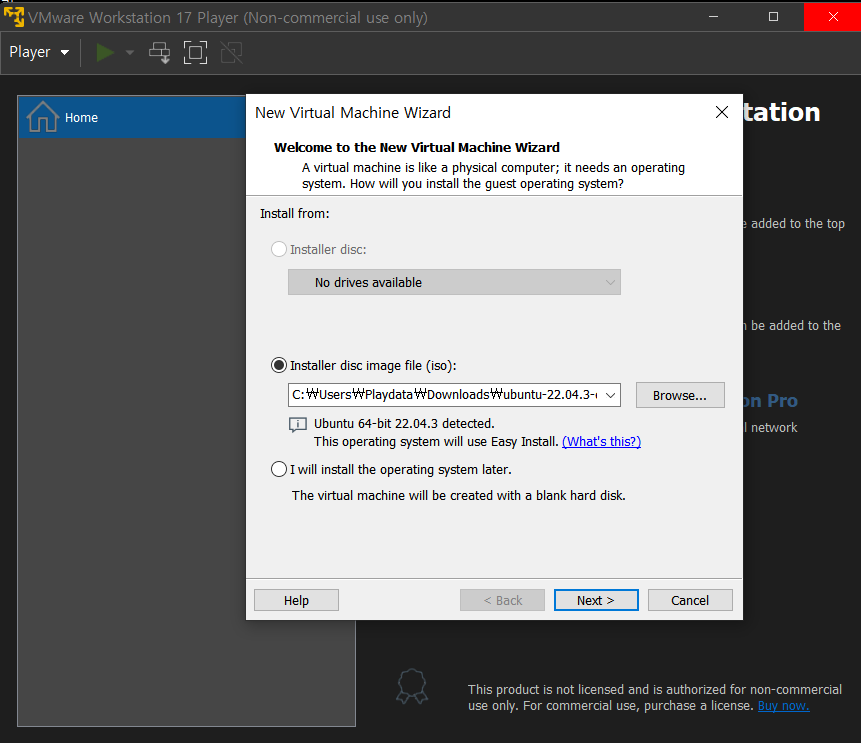Click the green power on play icon

pos(105,53)
